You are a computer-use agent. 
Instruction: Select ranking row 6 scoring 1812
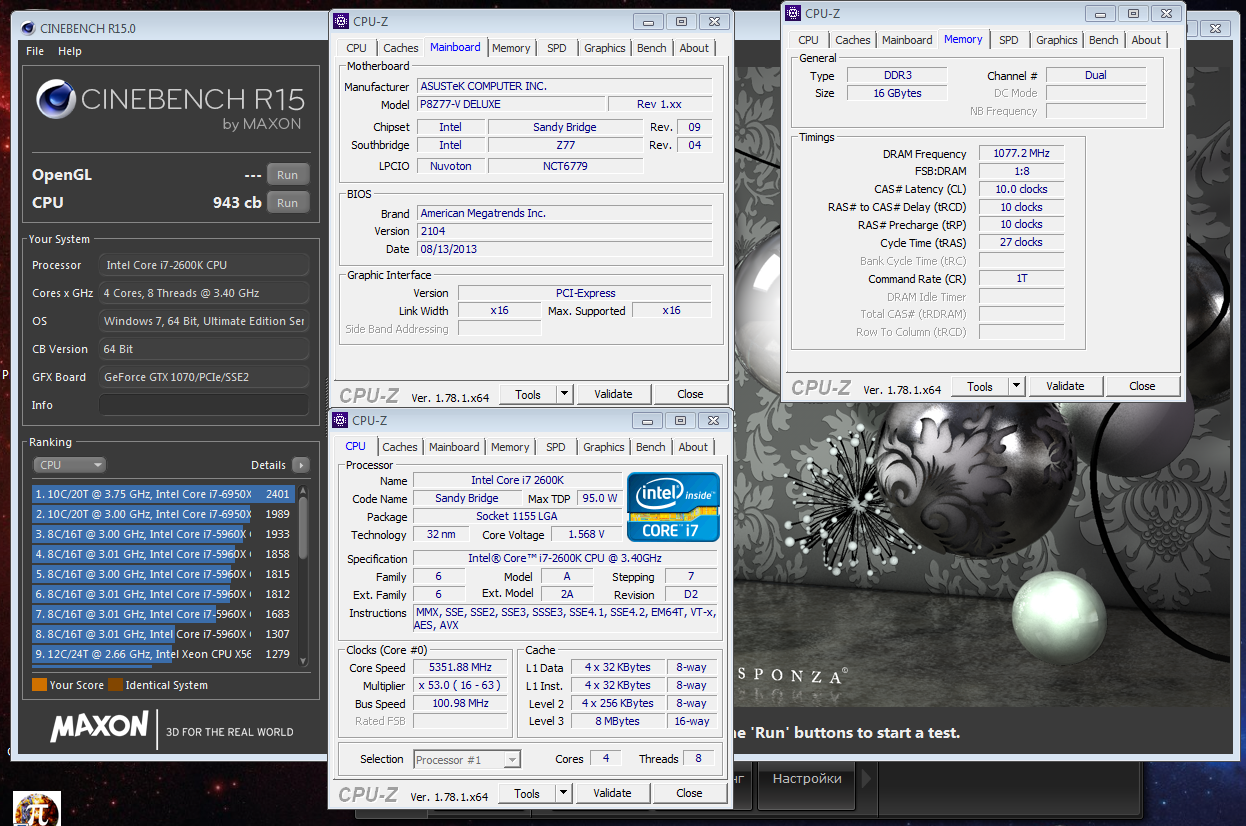[x=164, y=594]
